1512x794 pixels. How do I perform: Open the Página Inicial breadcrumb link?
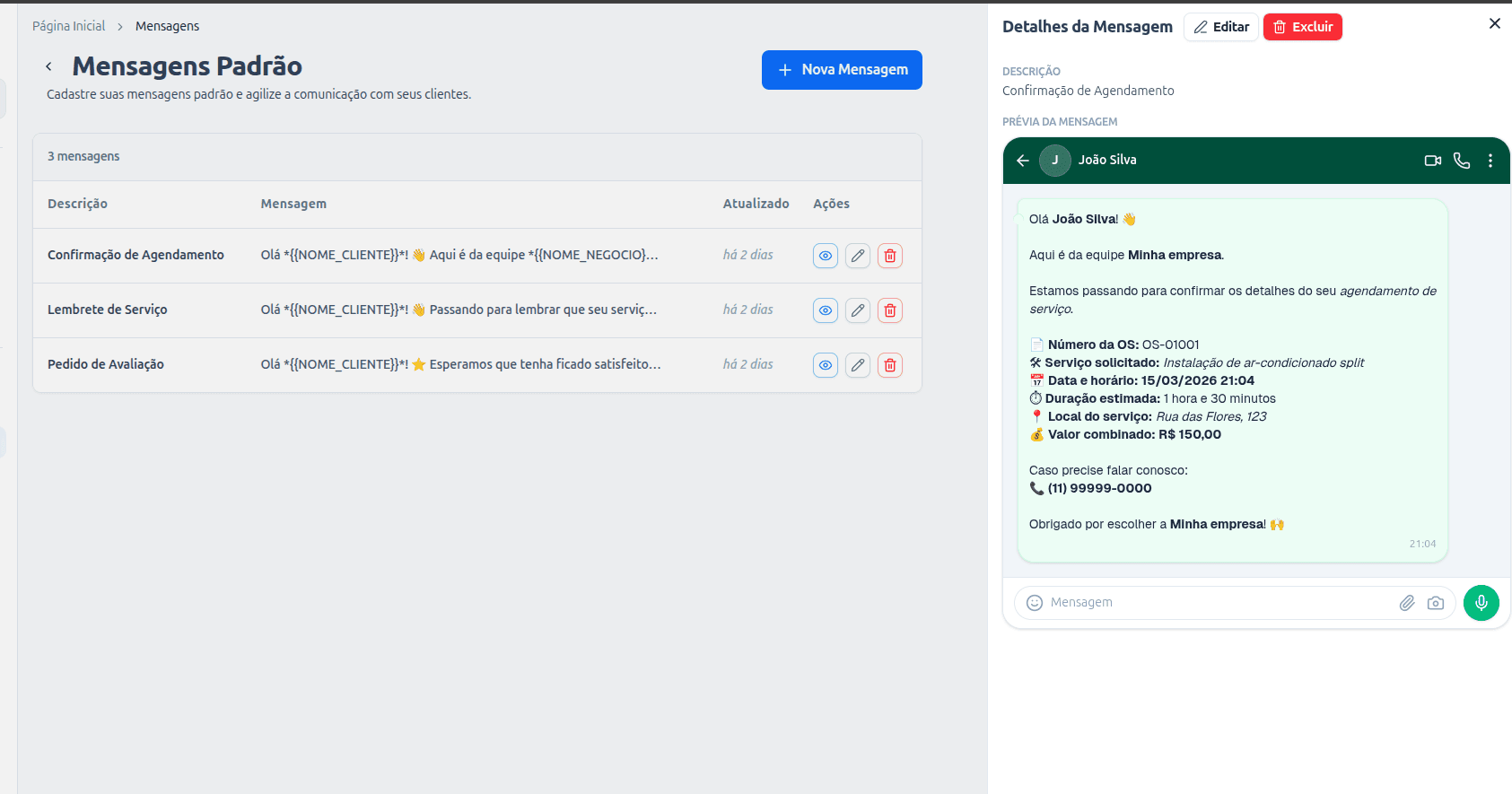[x=69, y=26]
